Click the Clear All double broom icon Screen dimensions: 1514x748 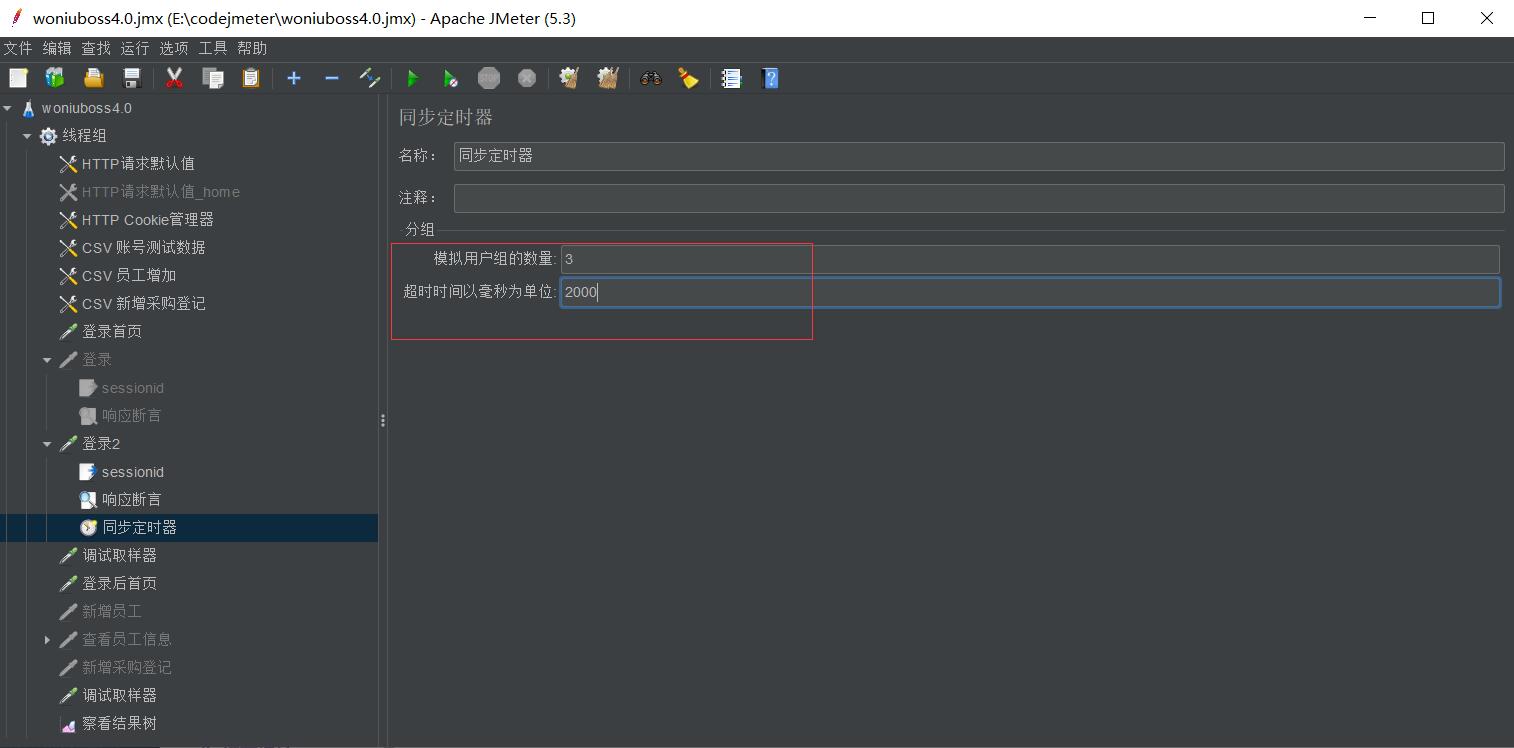[608, 78]
